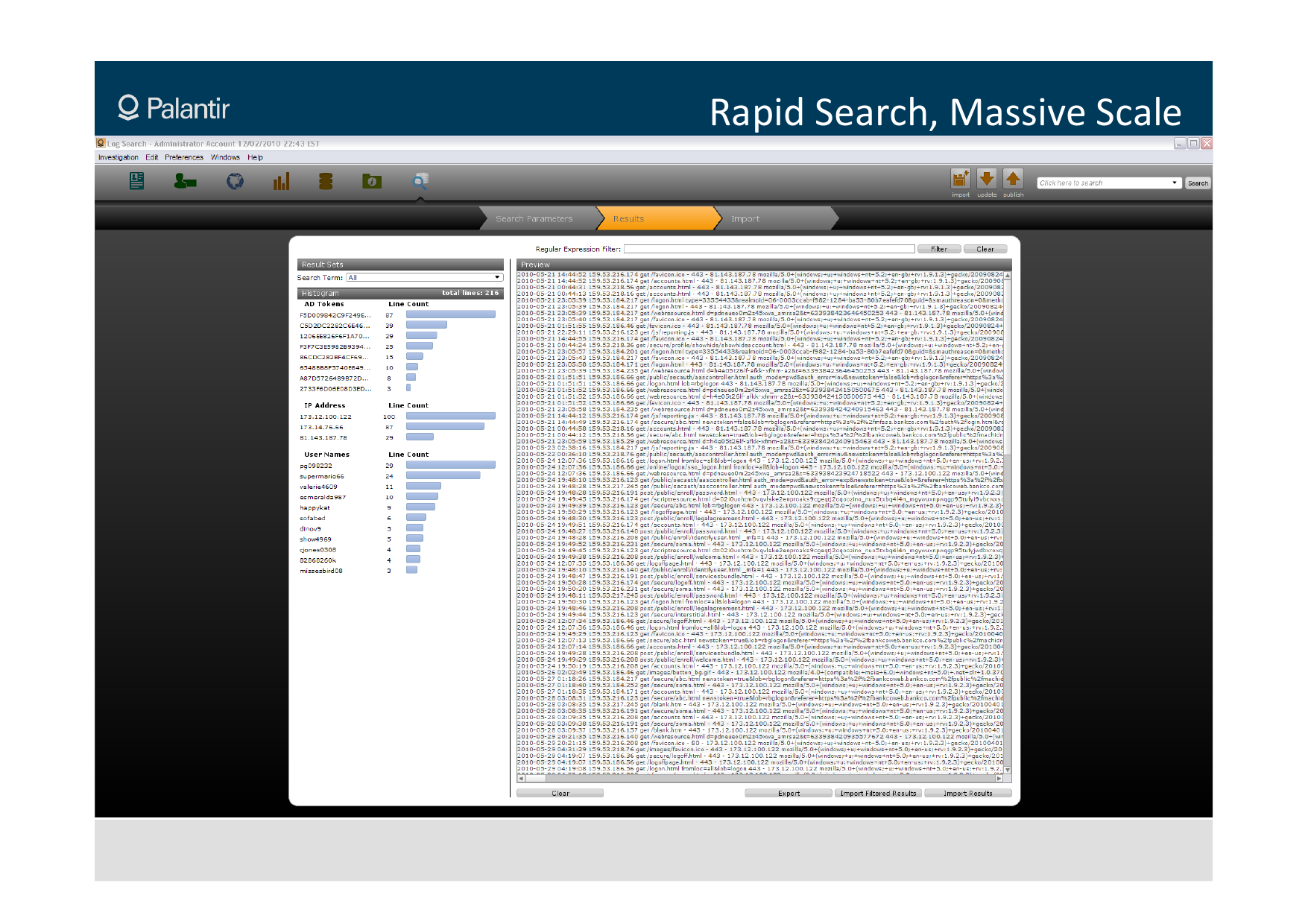Select IP address 173.14.76.66
This screenshot has width=1308, height=924.
click(322, 427)
